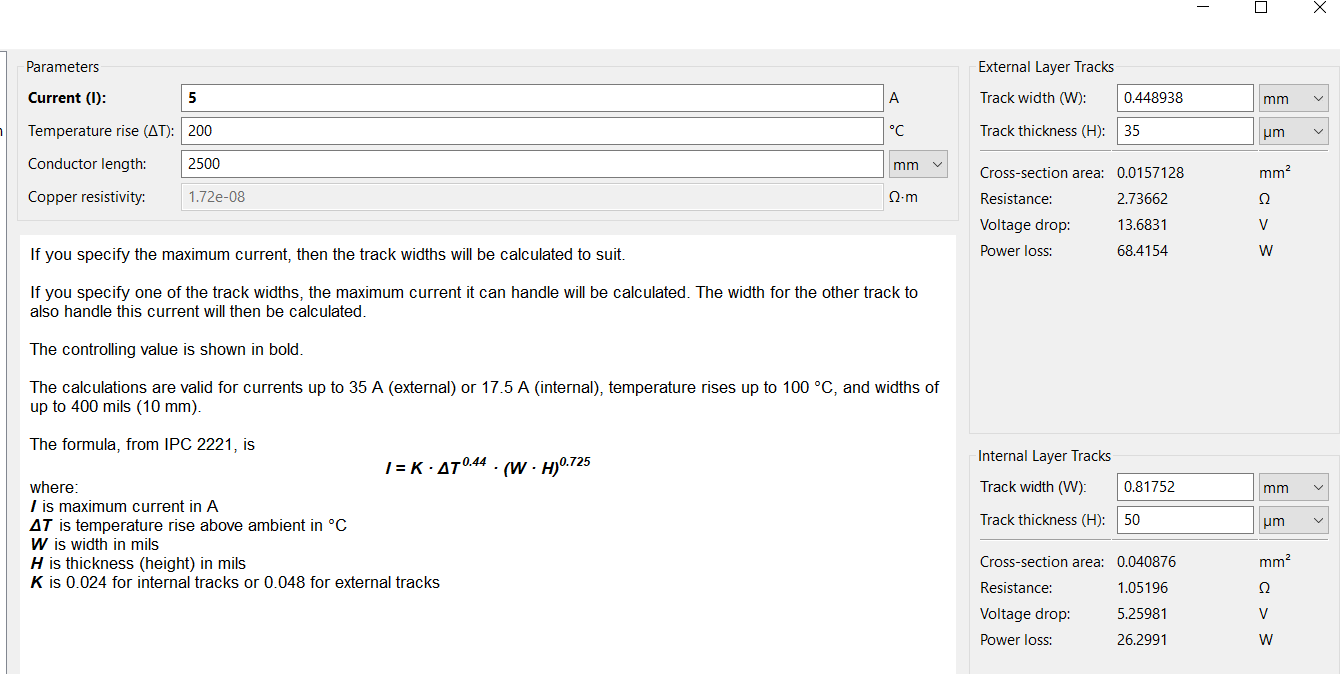The width and height of the screenshot is (1340, 674).
Task: Minimize the calculator window
Action: (x=1203, y=8)
